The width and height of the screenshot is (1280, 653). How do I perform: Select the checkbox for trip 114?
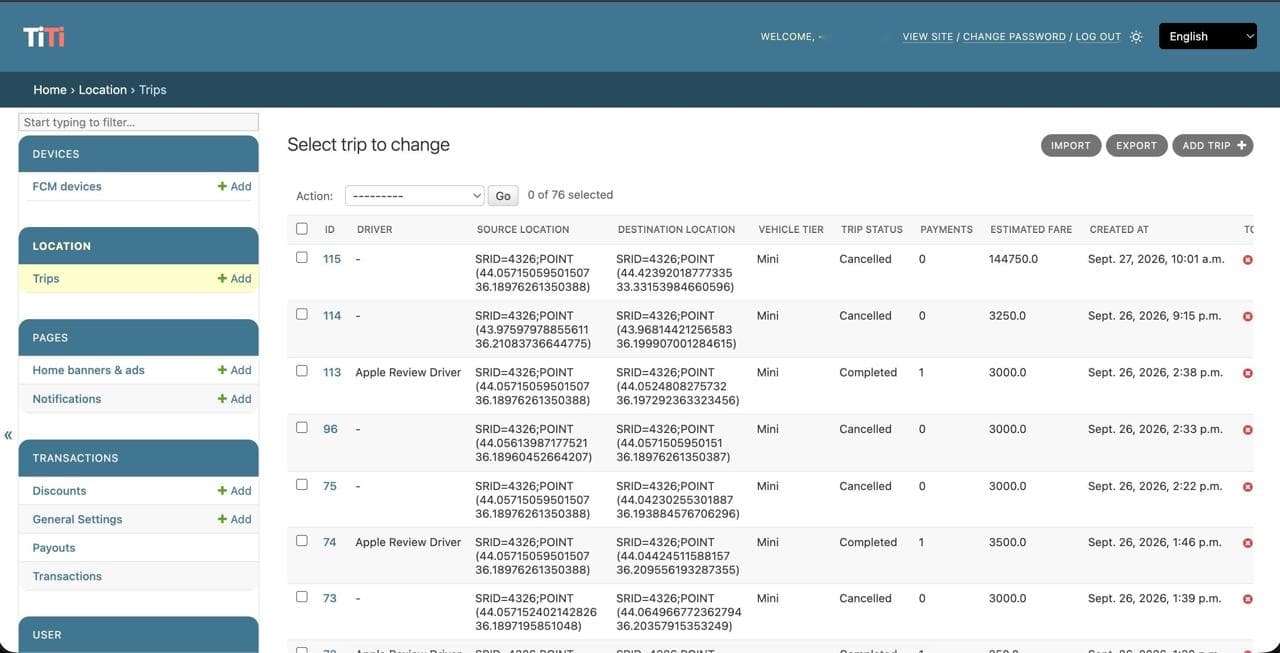(x=302, y=314)
